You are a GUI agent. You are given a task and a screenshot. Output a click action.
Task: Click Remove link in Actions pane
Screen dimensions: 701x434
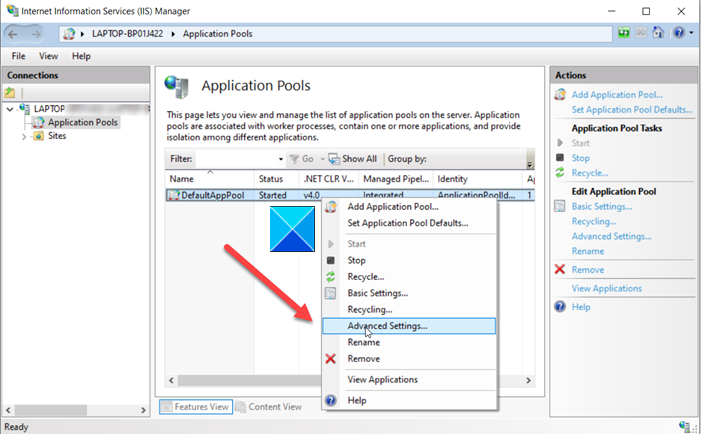[587, 270]
